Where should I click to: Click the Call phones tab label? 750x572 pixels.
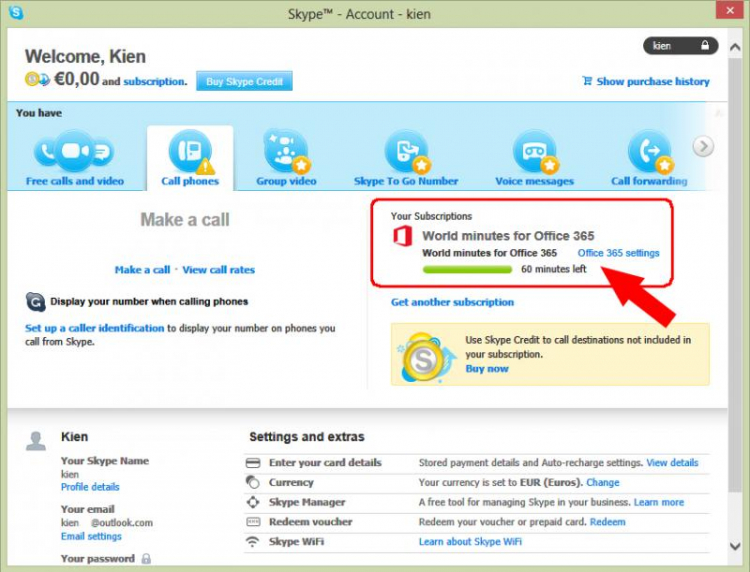click(x=190, y=181)
